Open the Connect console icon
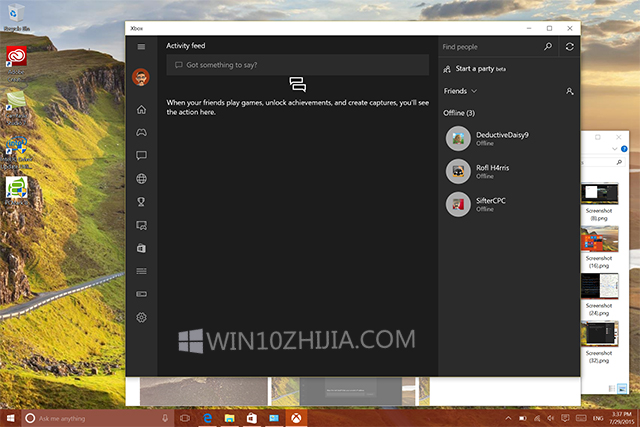This screenshot has height=427, width=640. point(141,294)
